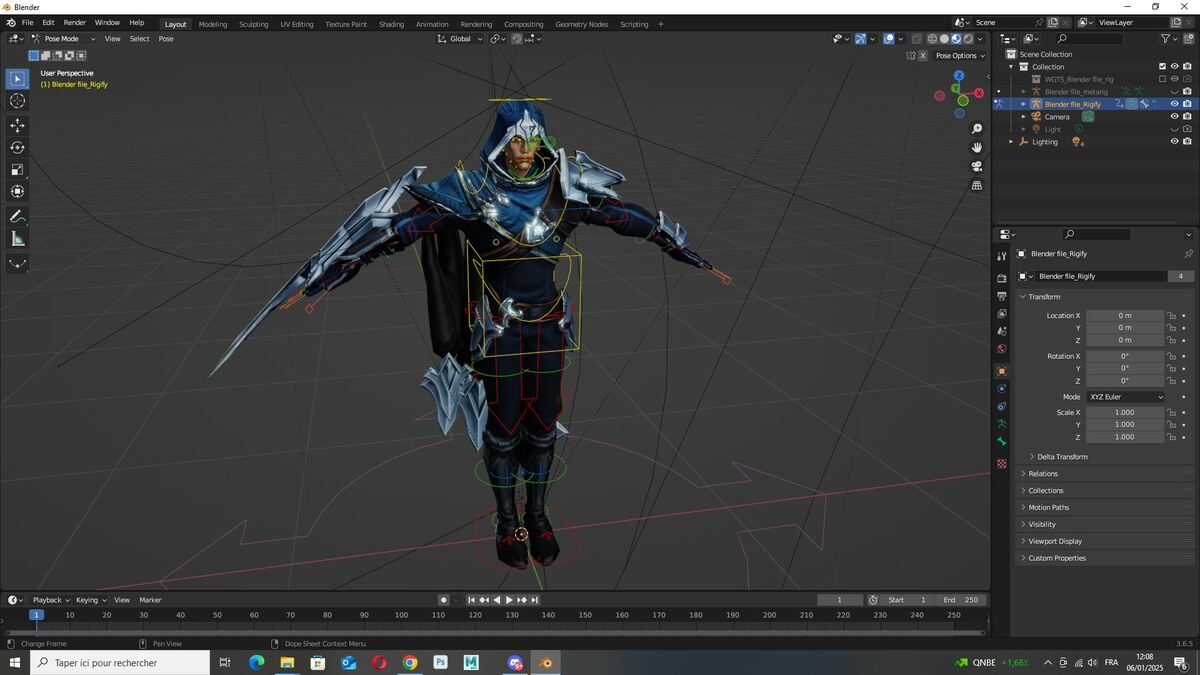Activate the Transform tool
The image size is (1200, 675).
click(17, 191)
